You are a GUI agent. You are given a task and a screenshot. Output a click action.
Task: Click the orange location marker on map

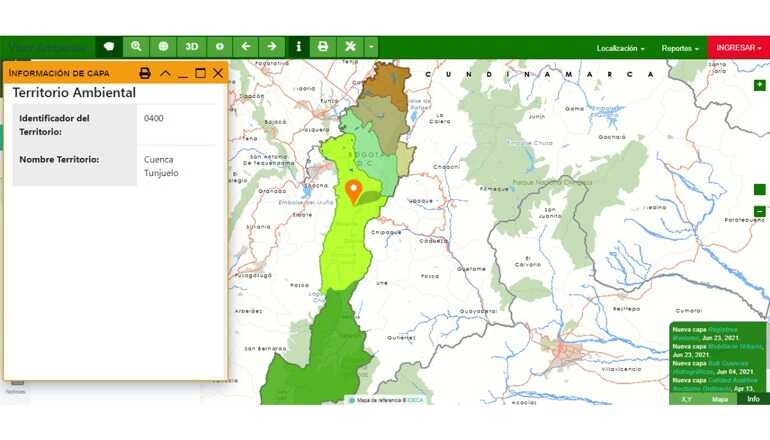(352, 190)
